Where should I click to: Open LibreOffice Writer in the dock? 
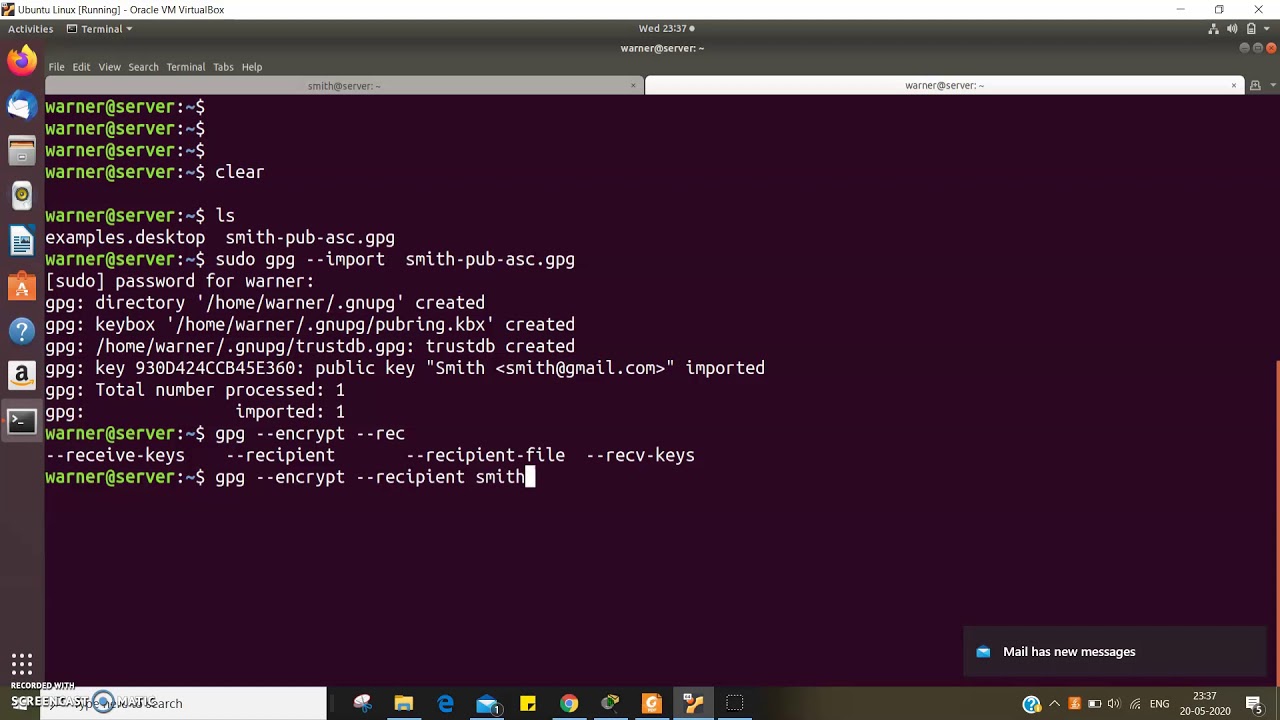[22, 241]
